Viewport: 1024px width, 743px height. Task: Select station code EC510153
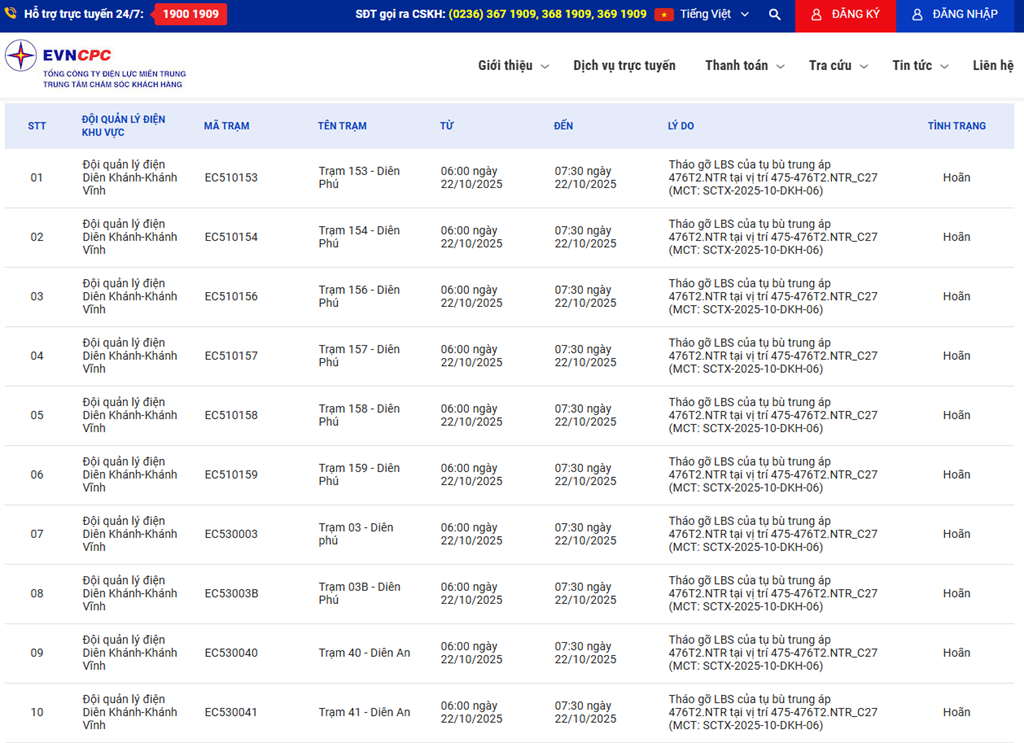tap(231, 178)
